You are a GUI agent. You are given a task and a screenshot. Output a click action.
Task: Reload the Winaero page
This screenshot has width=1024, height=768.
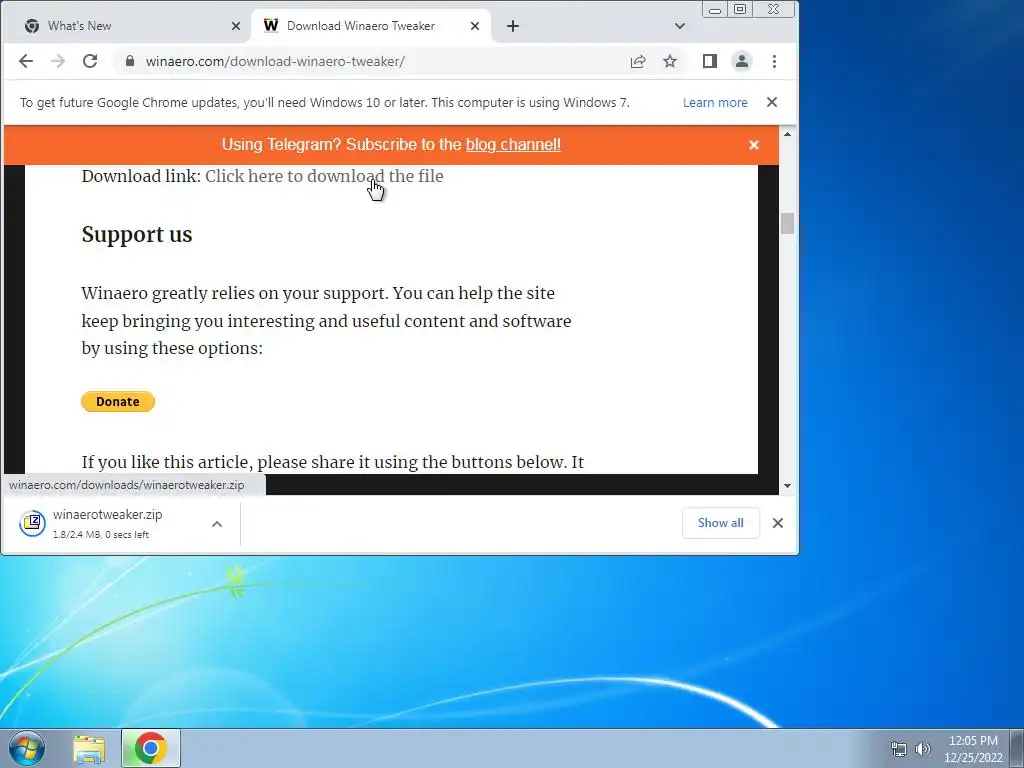coord(90,61)
